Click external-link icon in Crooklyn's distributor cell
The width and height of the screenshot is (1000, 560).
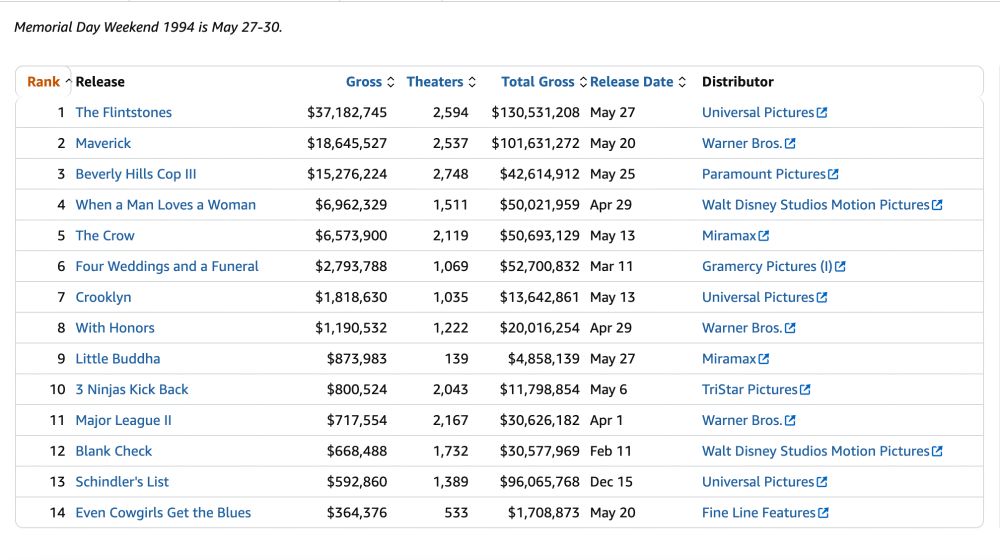(x=822, y=297)
